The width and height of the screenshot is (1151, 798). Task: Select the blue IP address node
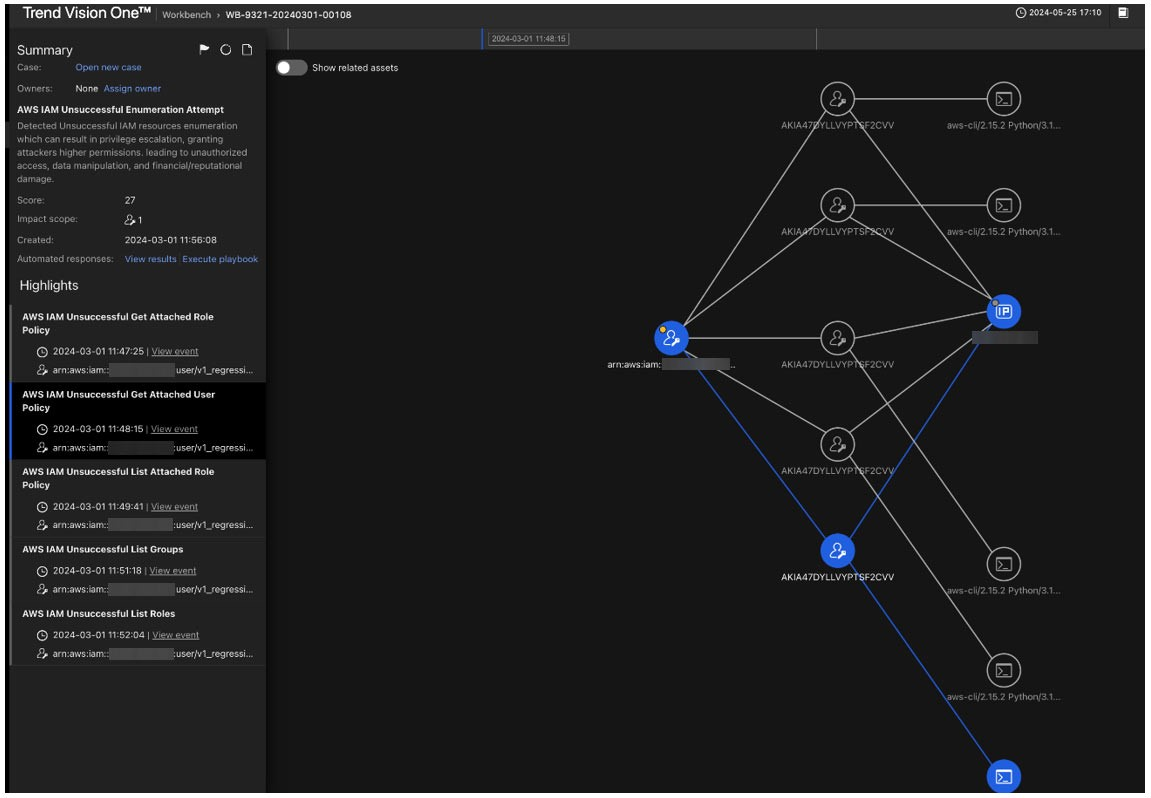pyautogui.click(x=1004, y=312)
